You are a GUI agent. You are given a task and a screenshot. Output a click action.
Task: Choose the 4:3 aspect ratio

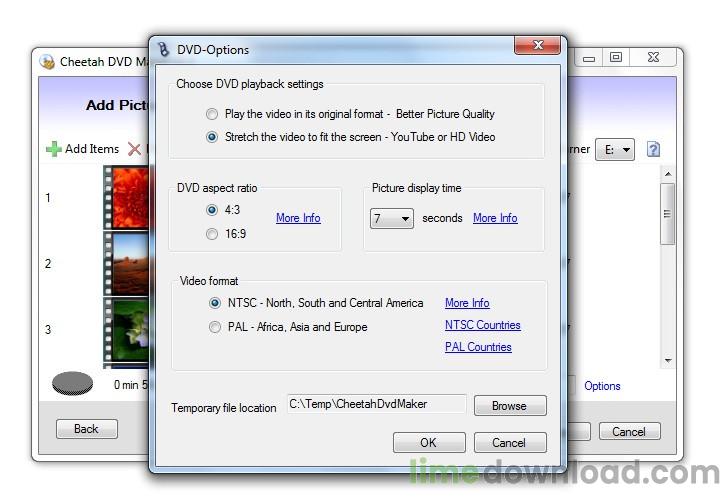click(212, 210)
